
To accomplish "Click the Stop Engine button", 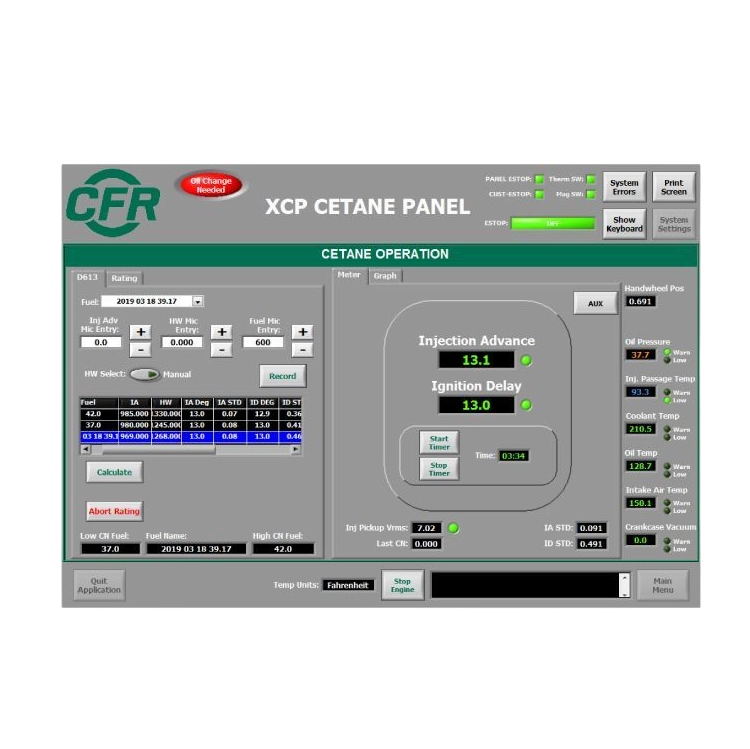I will (x=402, y=585).
